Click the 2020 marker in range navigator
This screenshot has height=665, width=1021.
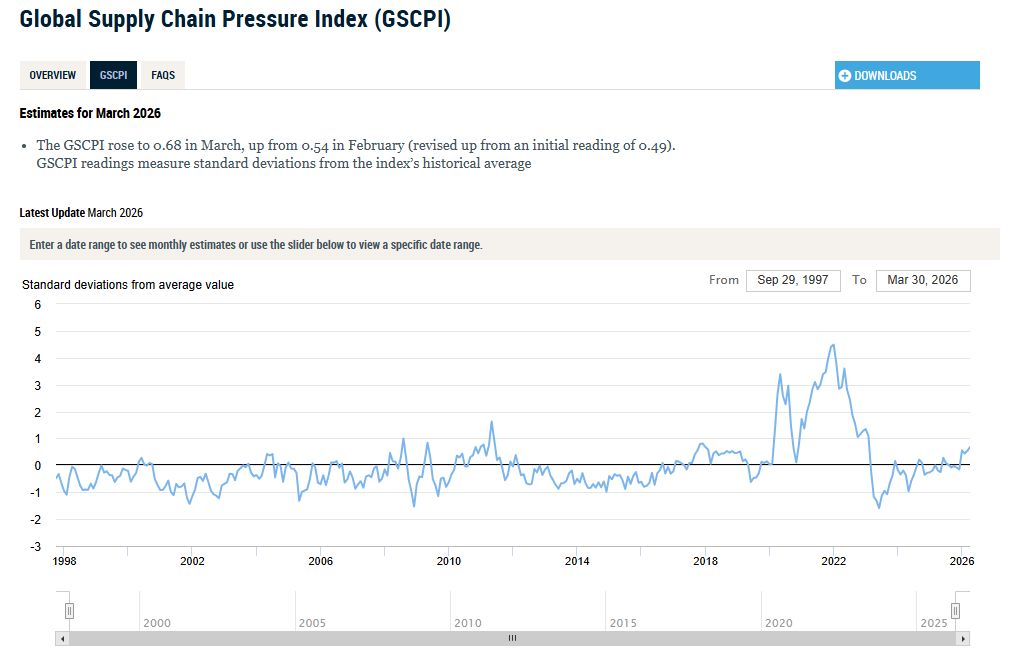click(778, 623)
